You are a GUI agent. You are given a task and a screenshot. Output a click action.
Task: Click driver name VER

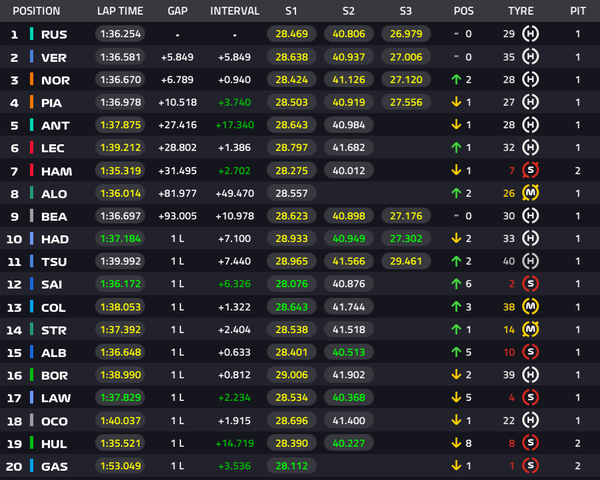[x=54, y=58]
